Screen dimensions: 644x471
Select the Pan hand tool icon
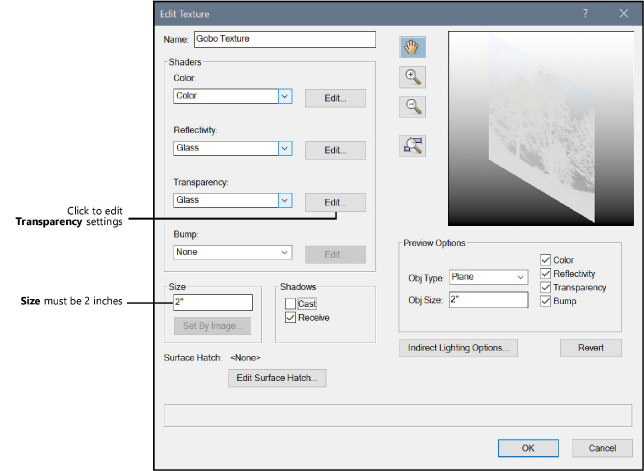click(x=411, y=45)
